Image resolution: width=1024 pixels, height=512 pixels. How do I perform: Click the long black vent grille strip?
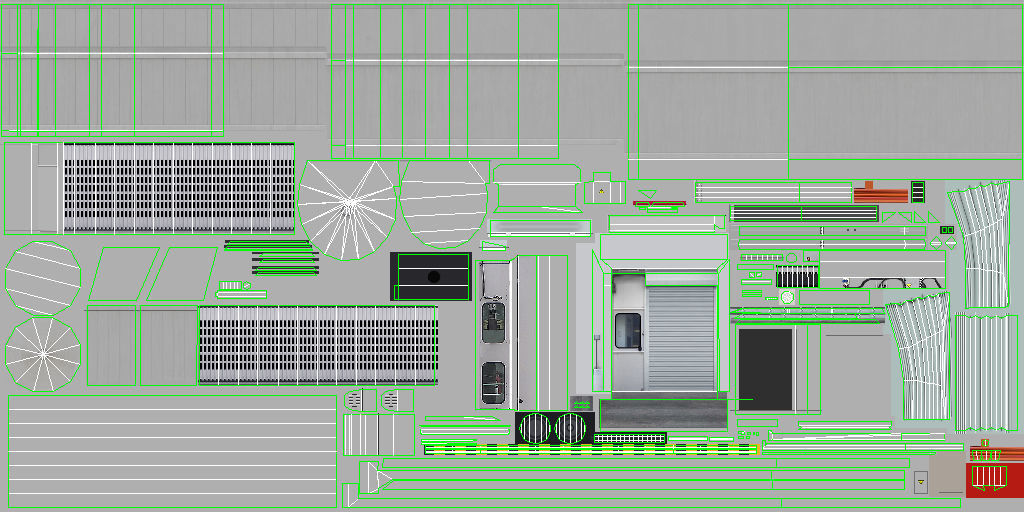tap(804, 213)
